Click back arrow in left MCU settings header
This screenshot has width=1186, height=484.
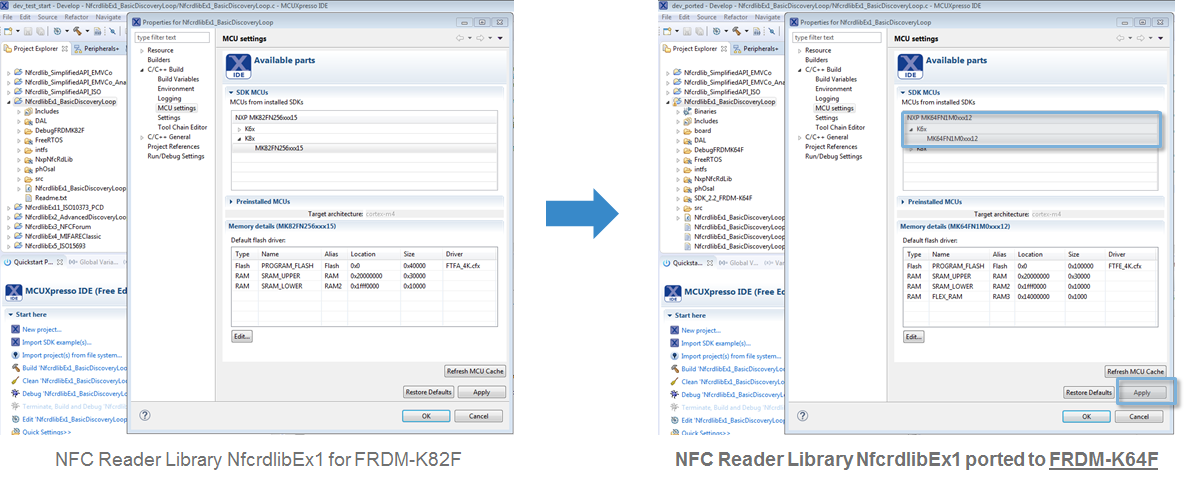tap(460, 38)
